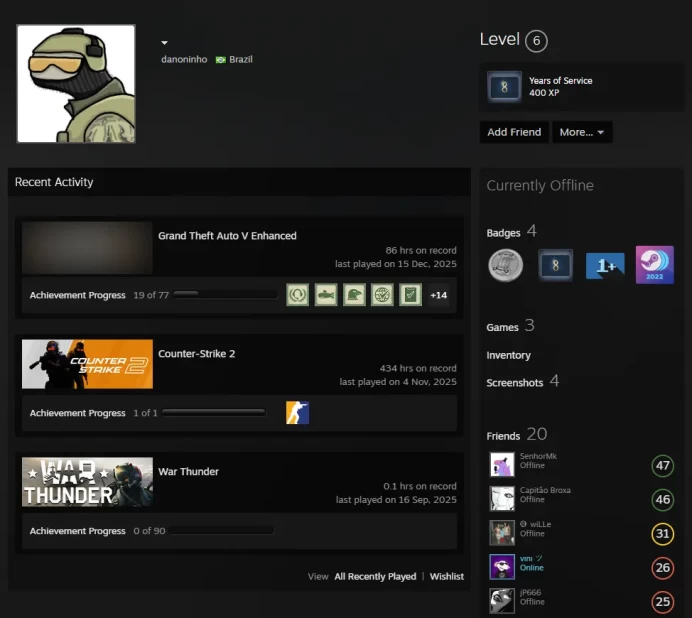Click the Brazil flag icon
This screenshot has width=692, height=618.
pos(220,60)
